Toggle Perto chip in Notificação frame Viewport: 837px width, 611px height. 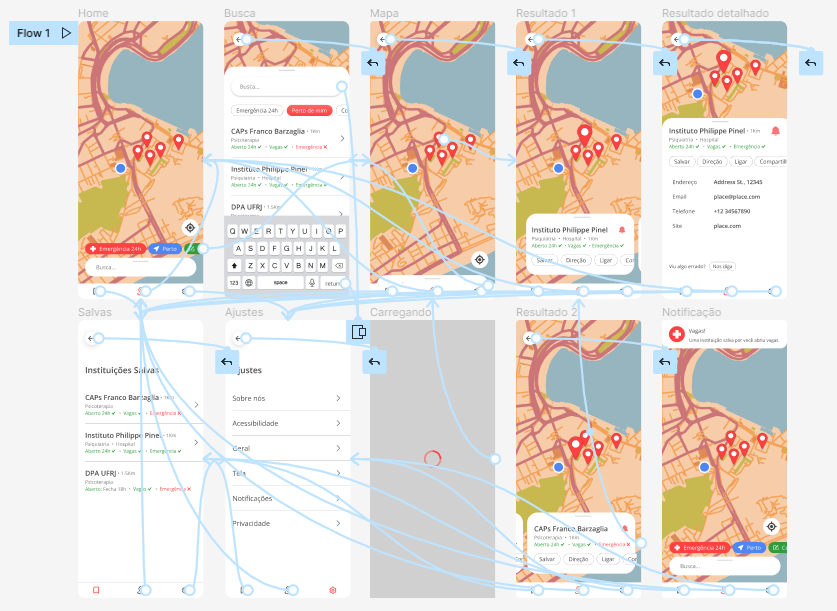tap(749, 547)
